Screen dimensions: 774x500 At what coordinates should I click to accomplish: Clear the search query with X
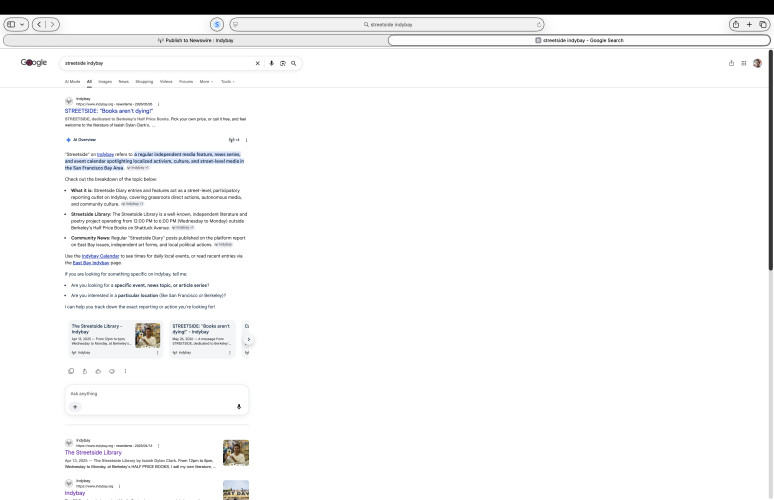(257, 63)
